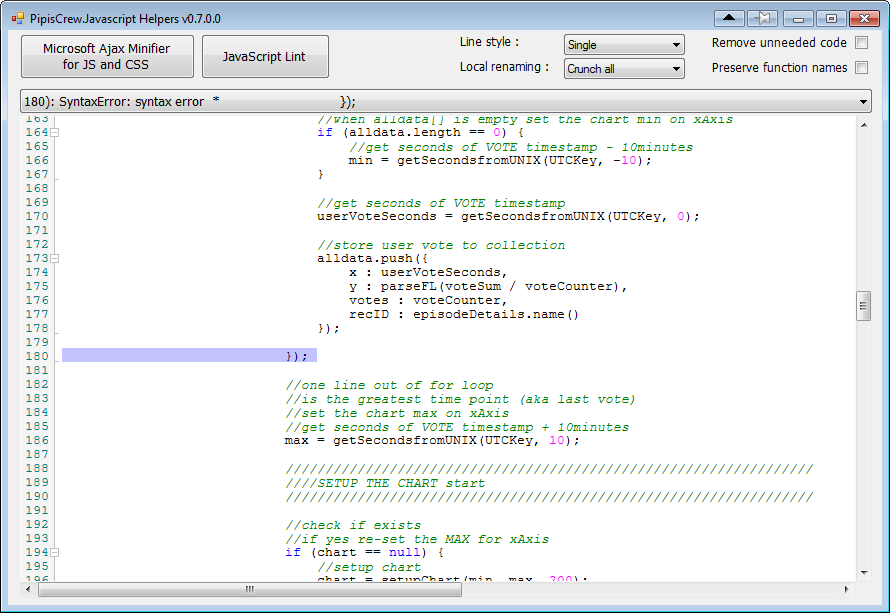Click 'recID : episodeDetails.name()' line
The width and height of the screenshot is (890, 613).
pyautogui.click(x=464, y=314)
